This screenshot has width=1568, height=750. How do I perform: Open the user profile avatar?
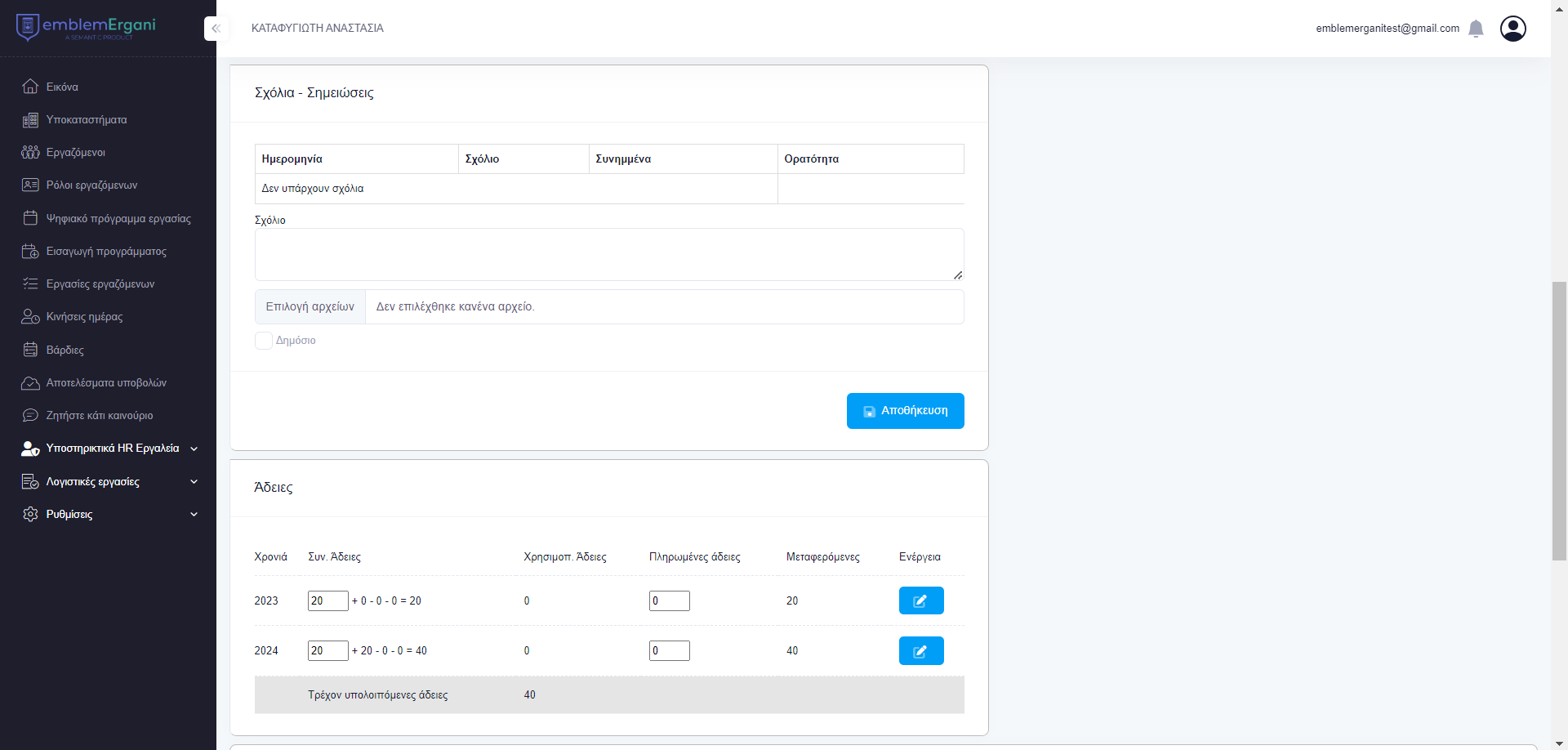point(1512,29)
